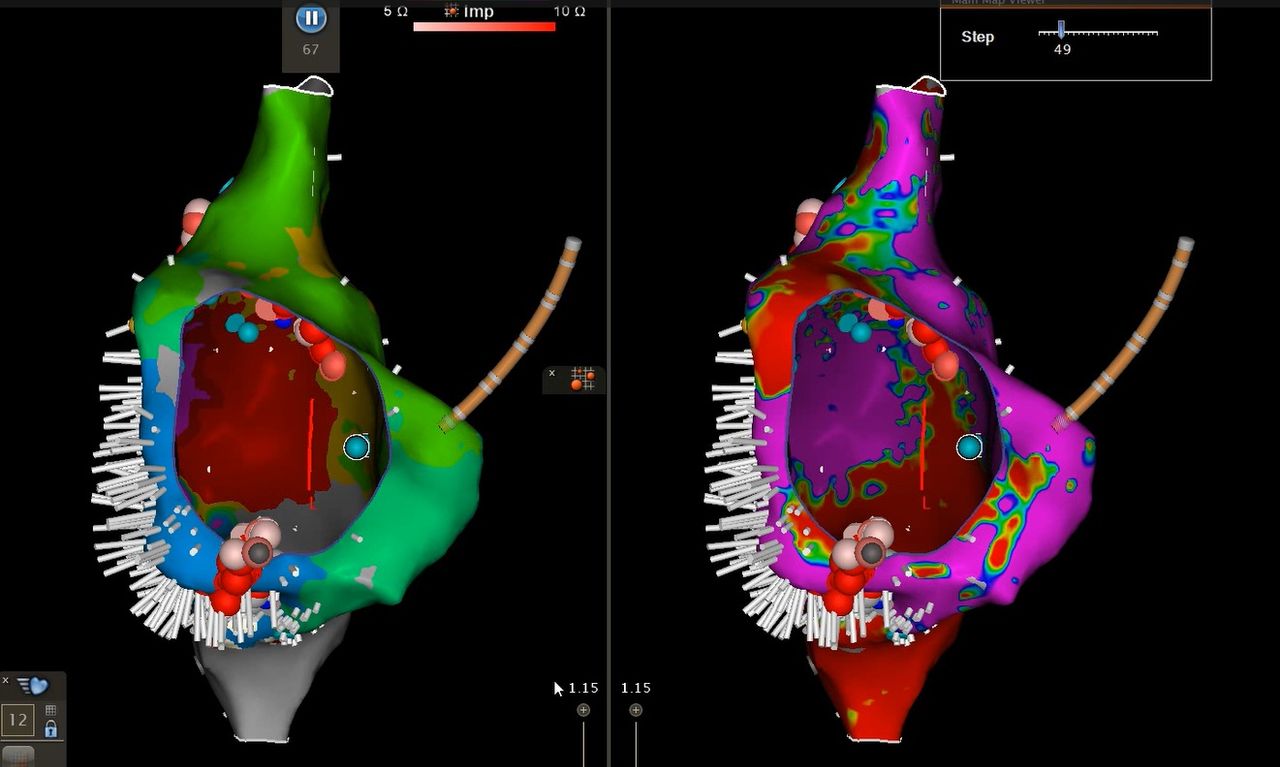Click the ablation tag grid icon
The width and height of the screenshot is (1280, 767).
582,379
